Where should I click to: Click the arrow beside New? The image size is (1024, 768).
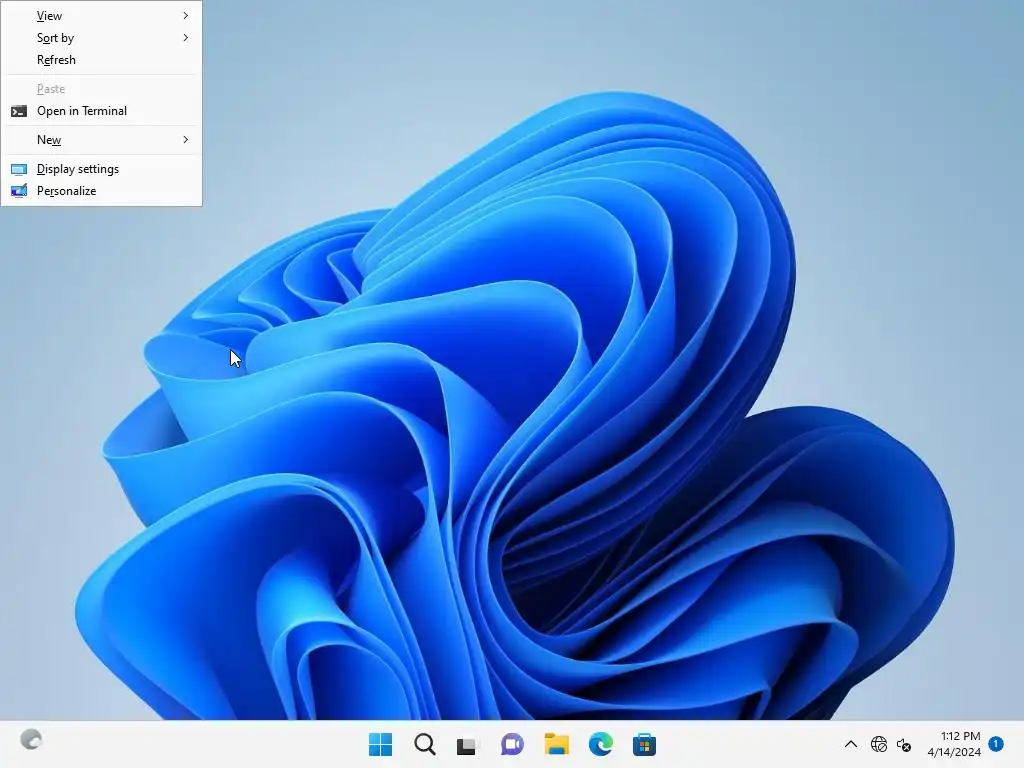click(185, 139)
